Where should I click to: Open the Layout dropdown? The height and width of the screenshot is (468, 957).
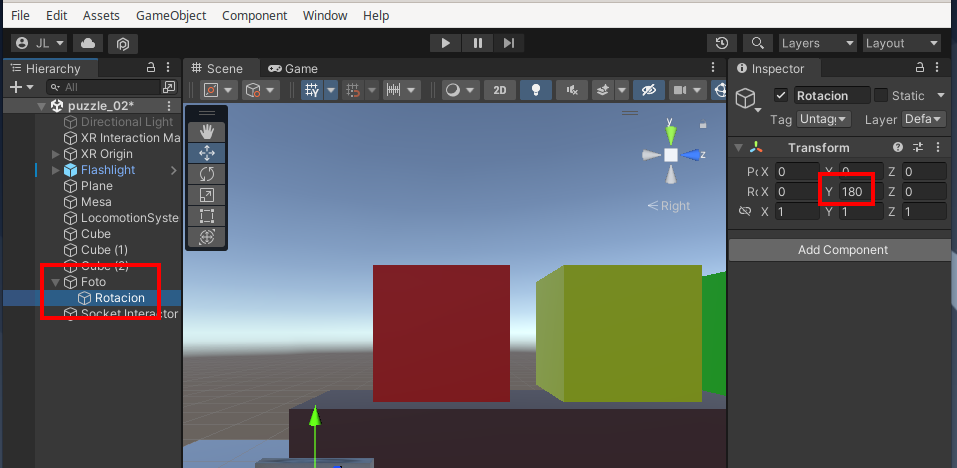coord(901,43)
